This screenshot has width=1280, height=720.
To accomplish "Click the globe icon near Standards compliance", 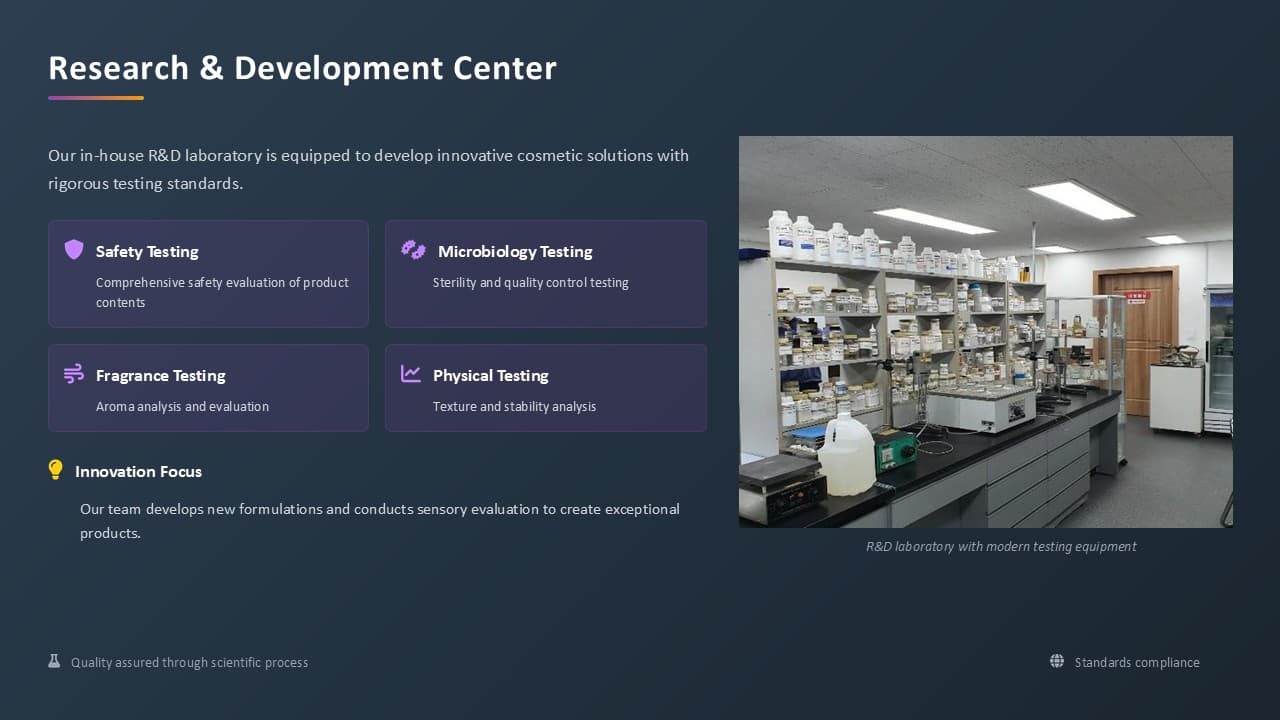I will click(1057, 661).
